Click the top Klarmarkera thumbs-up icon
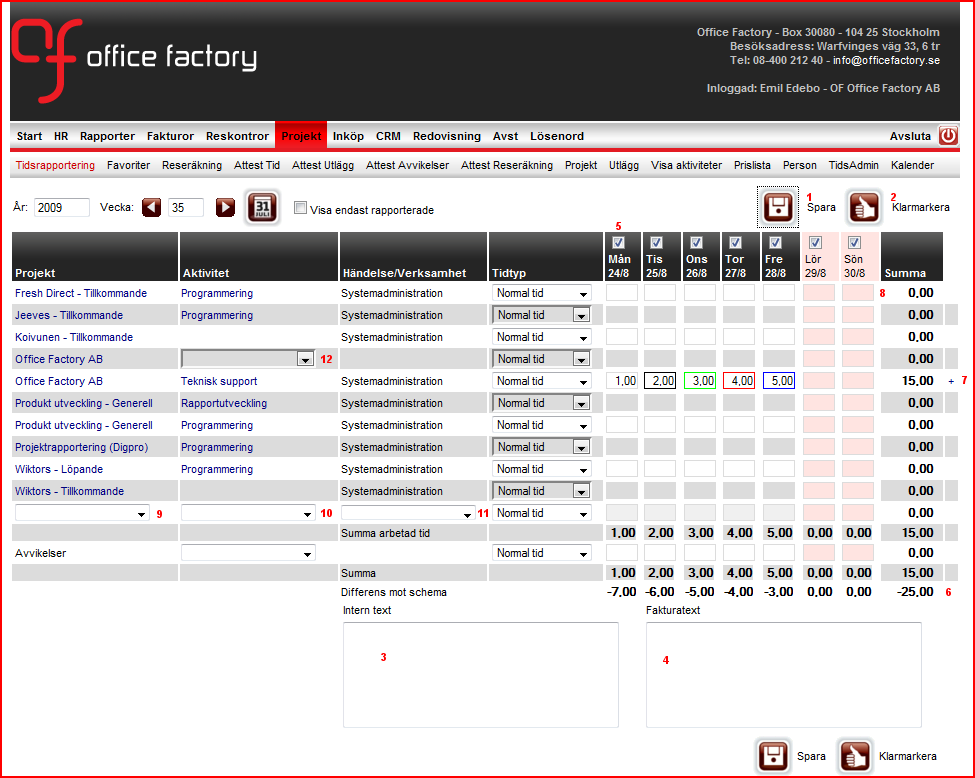The width and height of the screenshot is (975, 778). 864,207
